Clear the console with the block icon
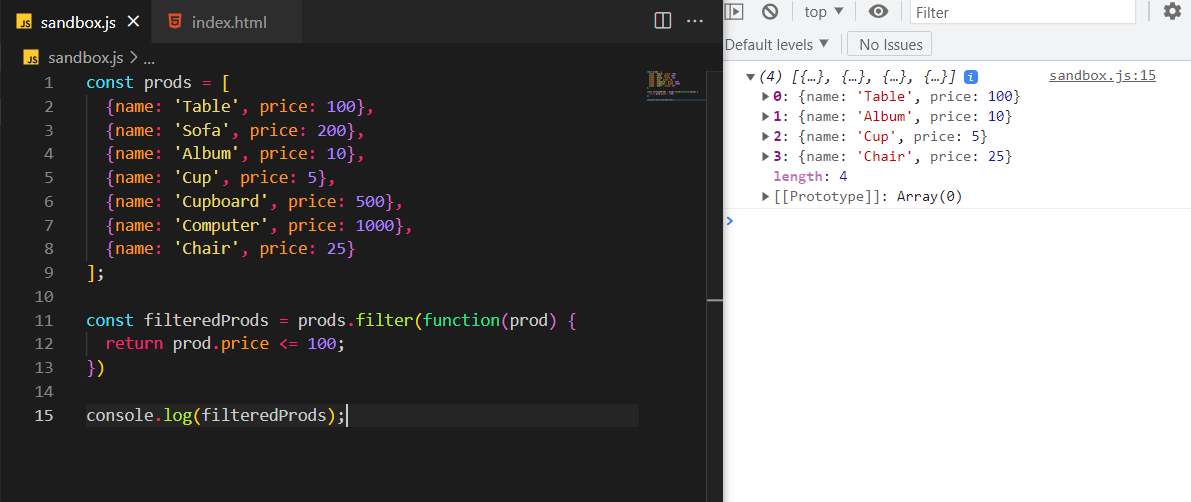The image size is (1191, 502). [x=770, y=11]
